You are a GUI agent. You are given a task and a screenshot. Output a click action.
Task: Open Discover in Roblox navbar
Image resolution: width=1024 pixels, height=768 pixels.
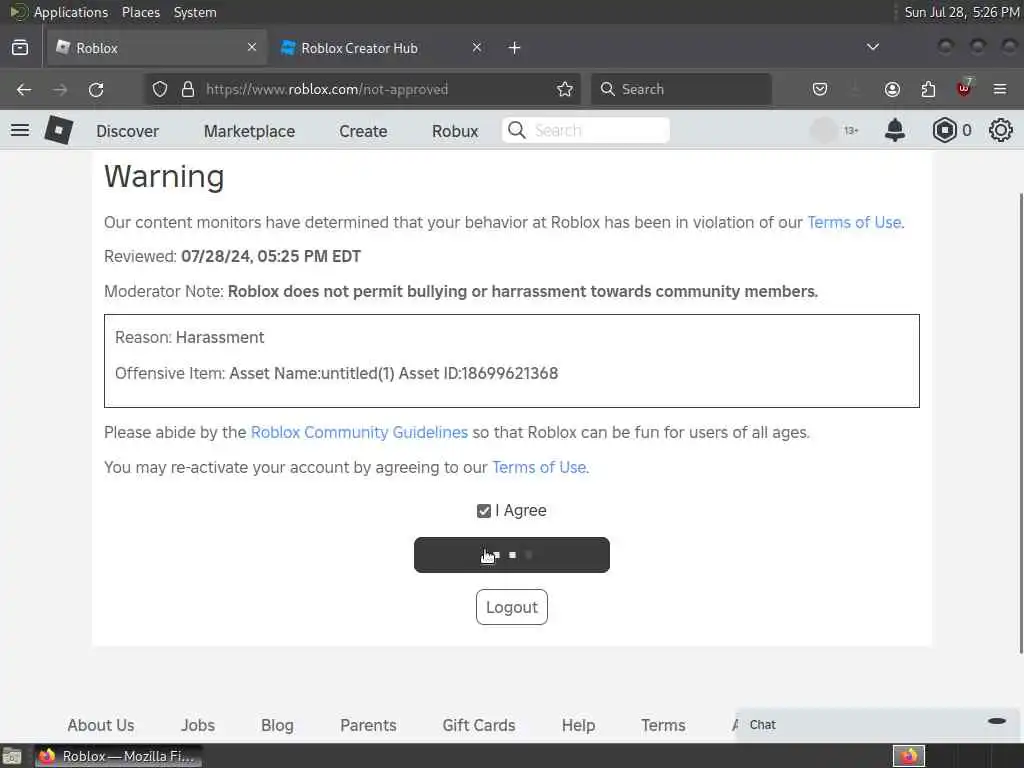[x=127, y=131]
